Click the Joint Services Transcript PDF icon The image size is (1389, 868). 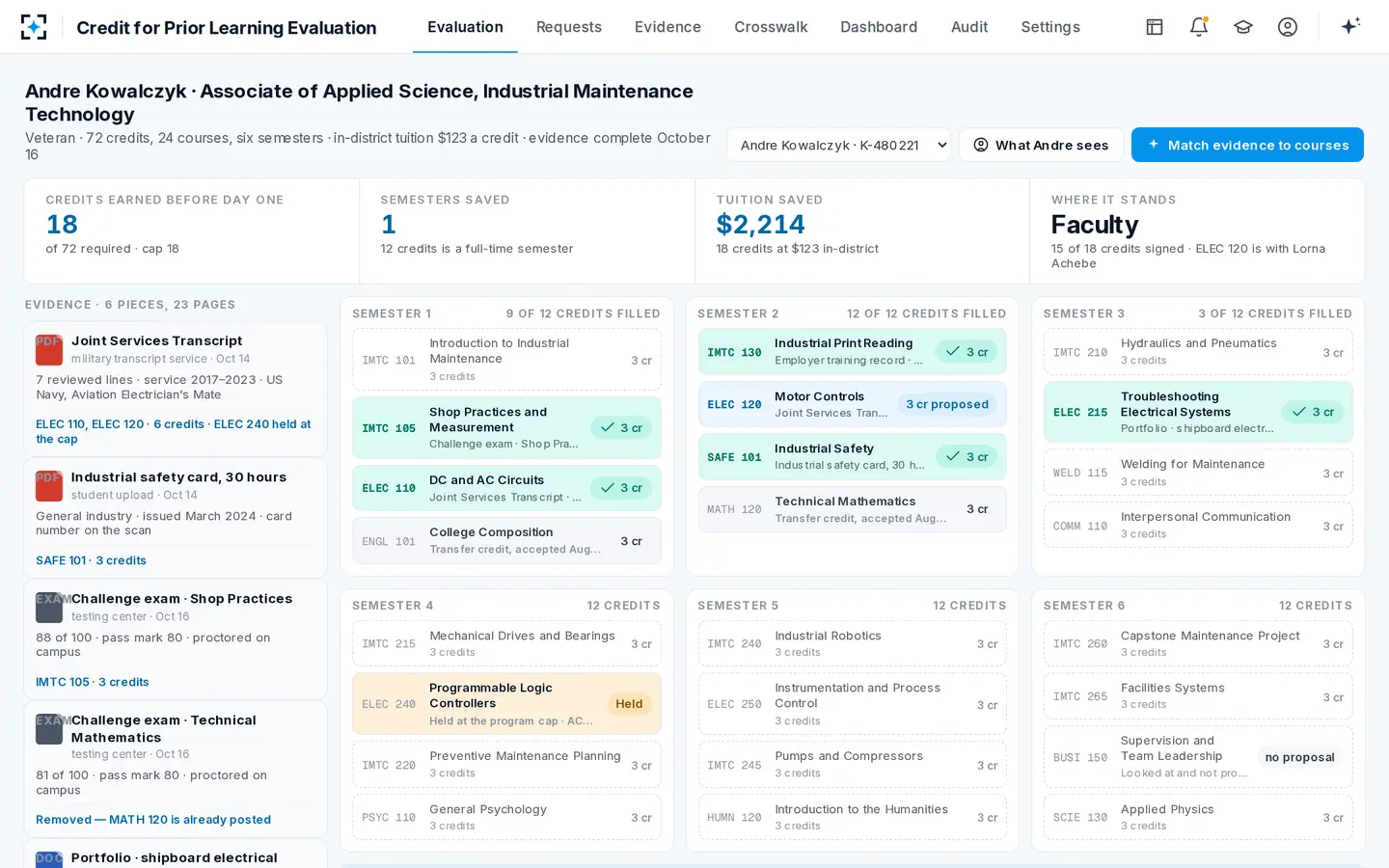tap(49, 349)
